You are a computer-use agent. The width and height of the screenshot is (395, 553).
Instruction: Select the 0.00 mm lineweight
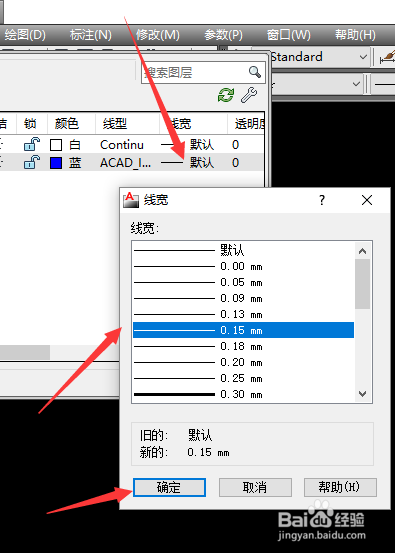pos(243,266)
